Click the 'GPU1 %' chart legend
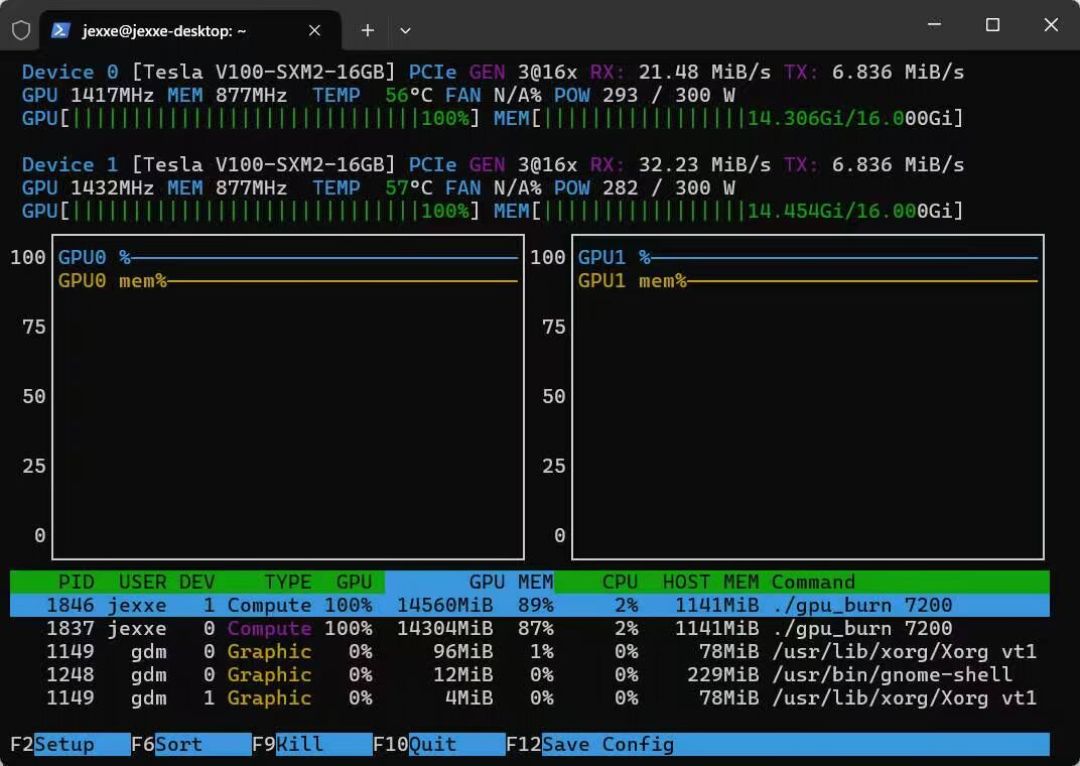1080x766 pixels. [x=614, y=258]
